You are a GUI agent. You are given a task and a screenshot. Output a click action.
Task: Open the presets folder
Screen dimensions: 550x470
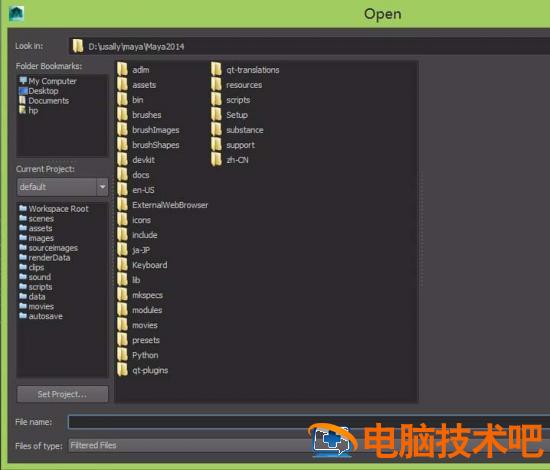139,340
